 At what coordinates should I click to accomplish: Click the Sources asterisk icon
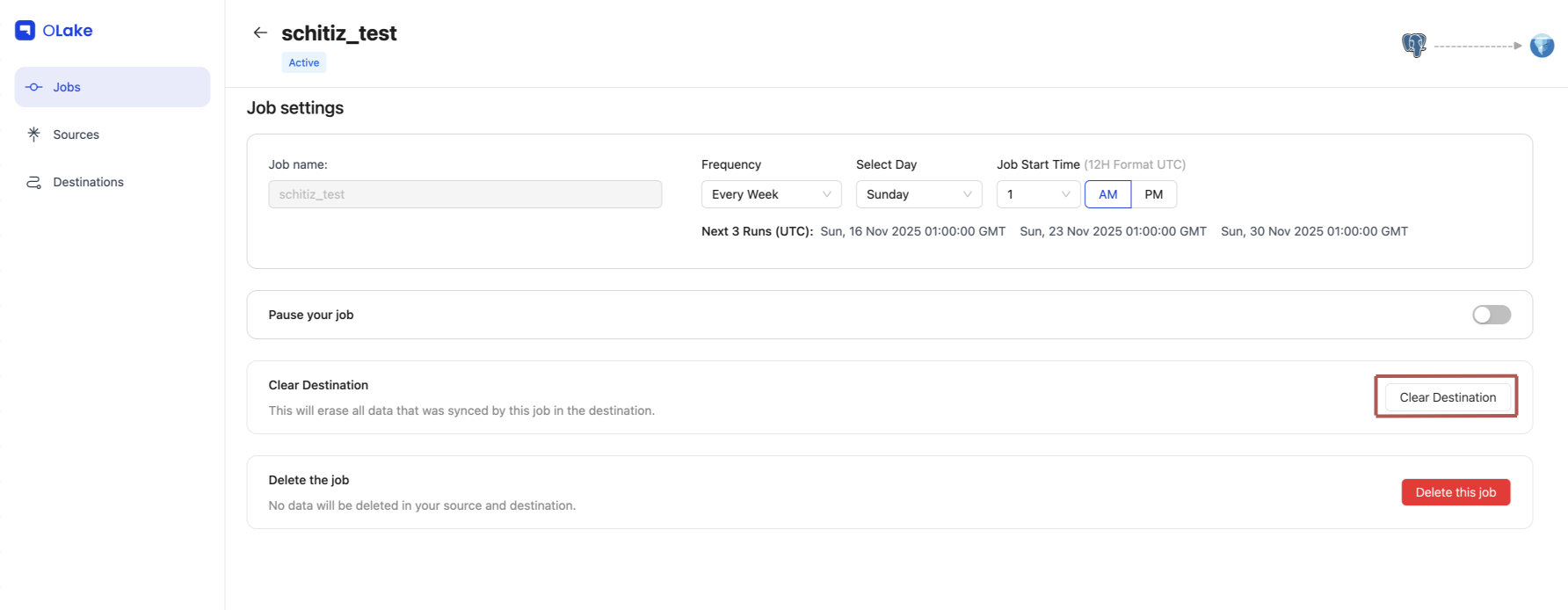pyautogui.click(x=34, y=134)
